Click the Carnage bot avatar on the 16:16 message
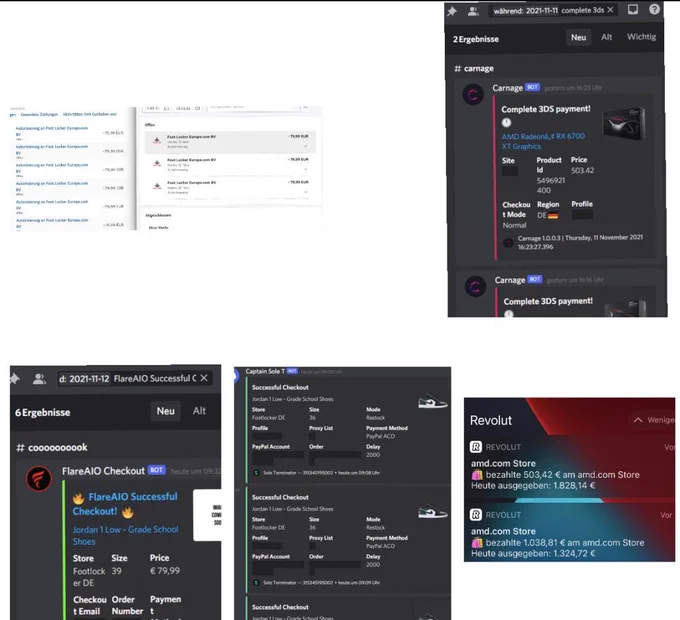Viewport: 680px width, 620px height. tap(475, 286)
